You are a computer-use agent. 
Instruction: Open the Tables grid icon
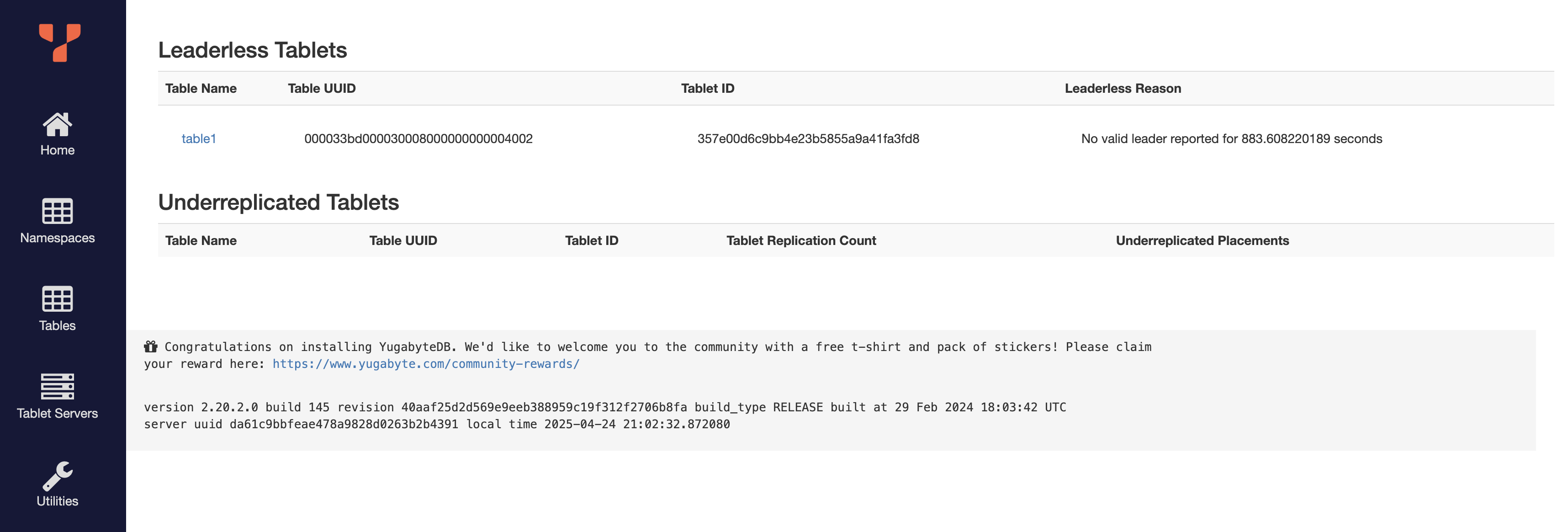57,299
